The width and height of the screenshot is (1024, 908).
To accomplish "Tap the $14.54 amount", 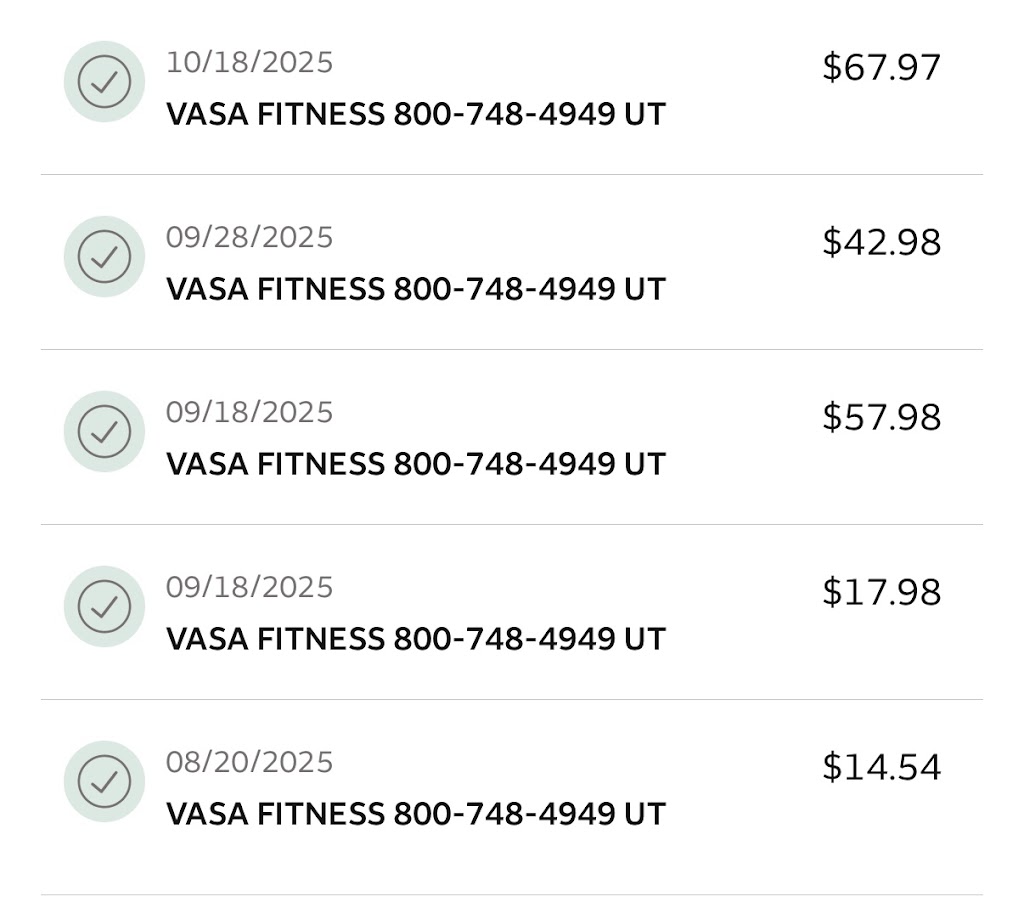I will click(x=881, y=768).
